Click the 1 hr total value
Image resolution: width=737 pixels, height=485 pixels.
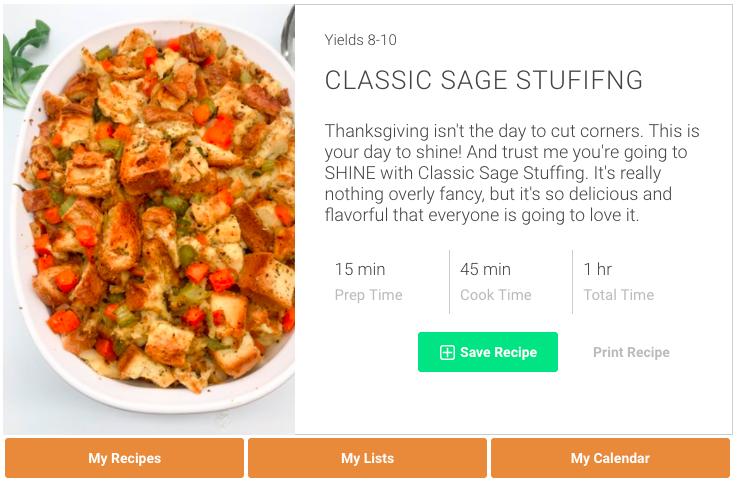click(x=597, y=269)
